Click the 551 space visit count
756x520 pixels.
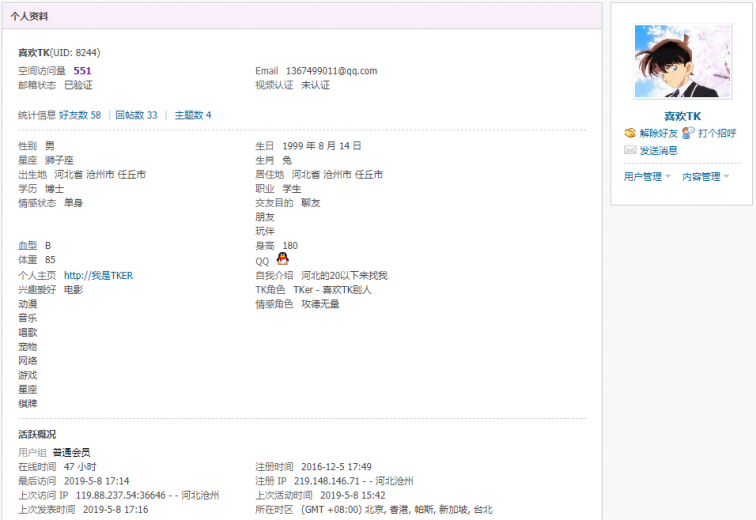point(82,71)
